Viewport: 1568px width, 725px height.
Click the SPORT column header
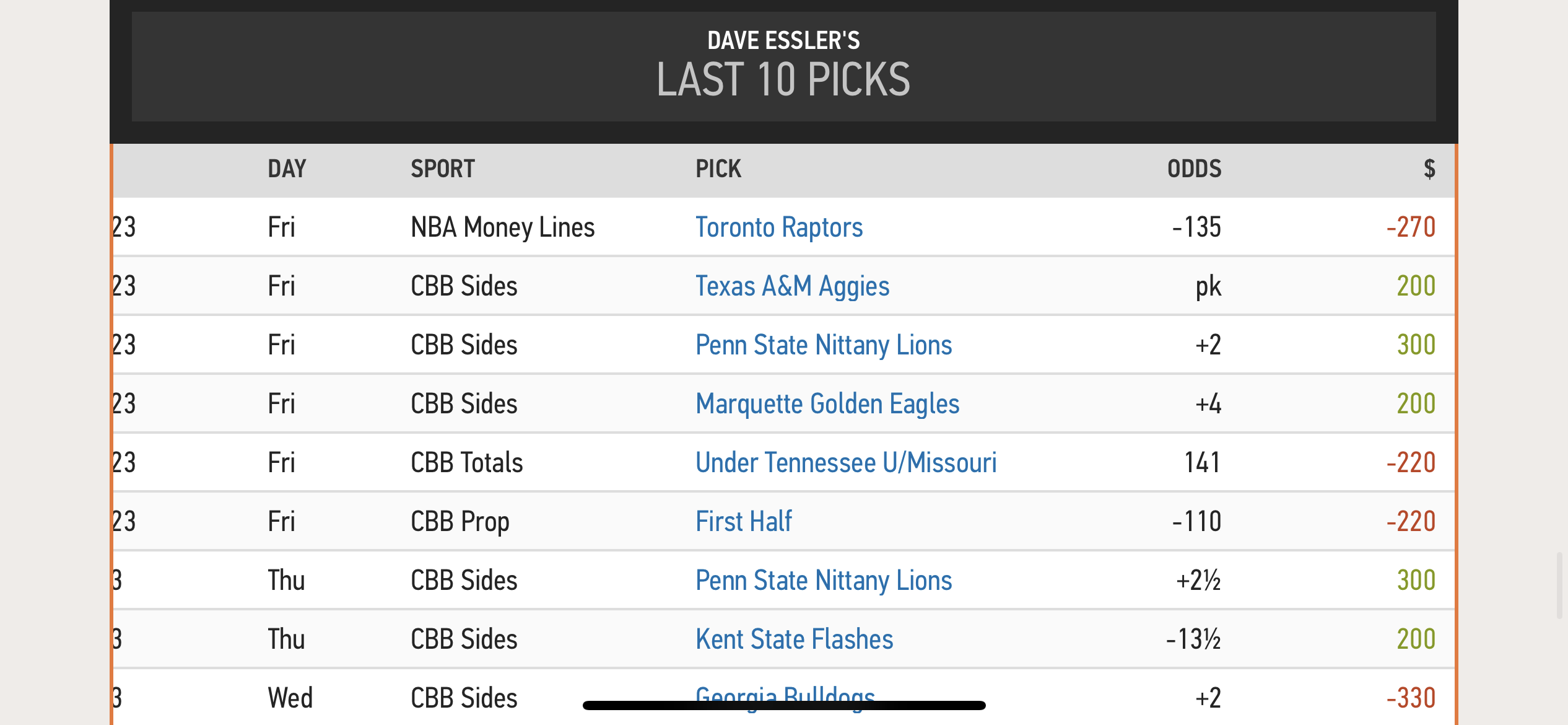[x=442, y=169]
